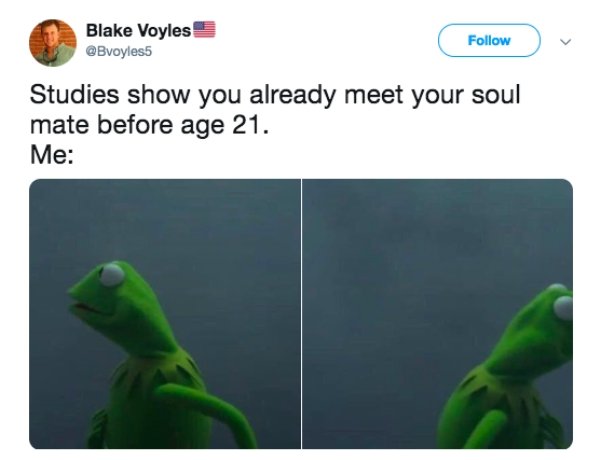Open the first Kermit photo
This screenshot has width=600, height=460.
click(x=165, y=314)
